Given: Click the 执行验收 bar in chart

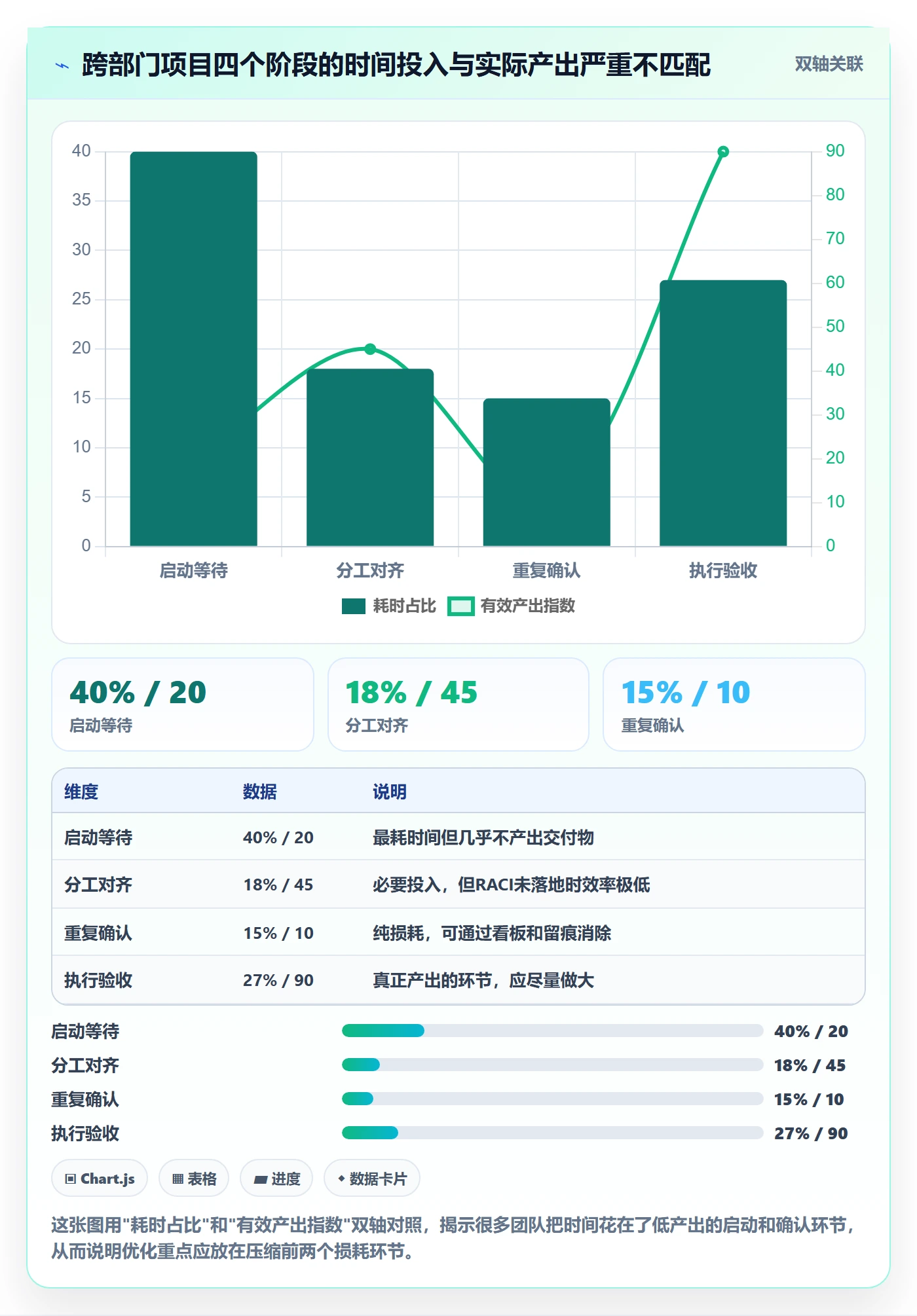Looking at the screenshot, I should coord(723,413).
